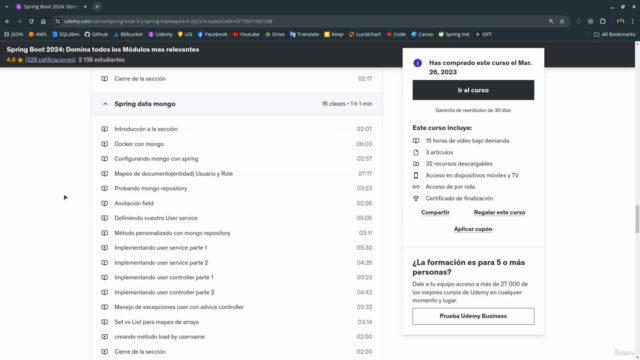Viewport: 640px width, 360px height.
Task: Open the 329 calificaciones ratings link
Action: click(50, 60)
